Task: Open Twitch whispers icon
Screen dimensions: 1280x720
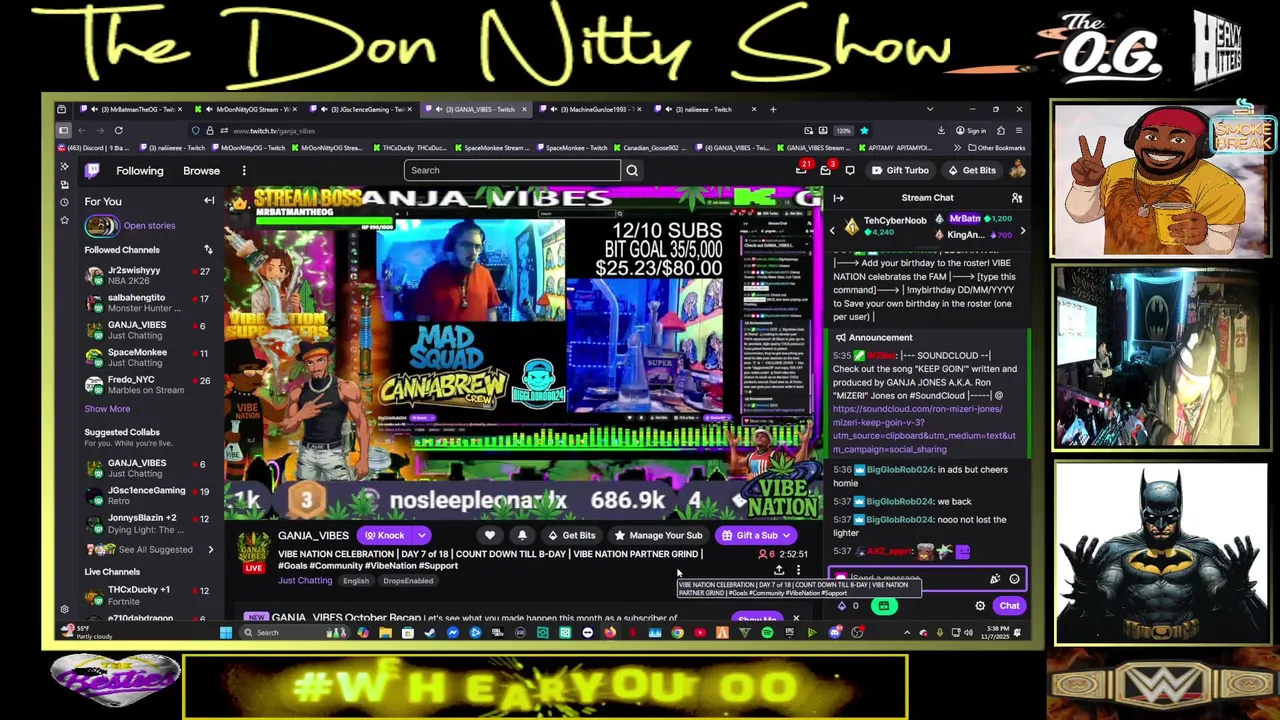Action: click(x=850, y=170)
